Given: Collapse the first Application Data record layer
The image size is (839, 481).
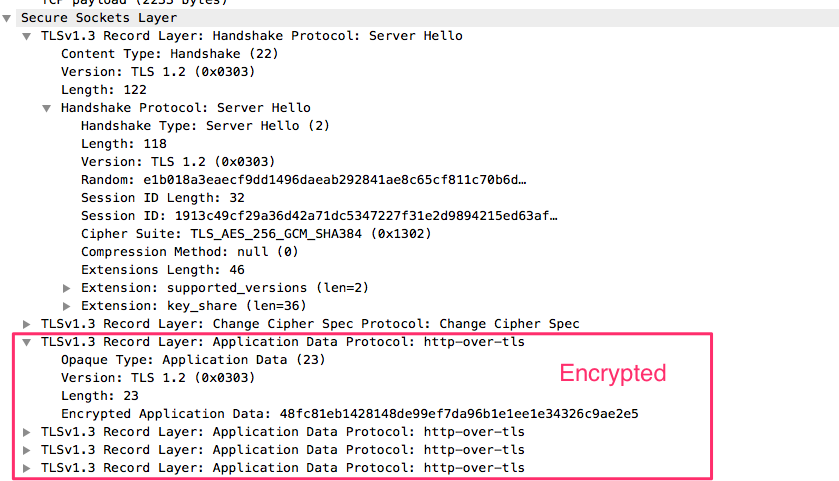Looking at the screenshot, I should click(27, 342).
